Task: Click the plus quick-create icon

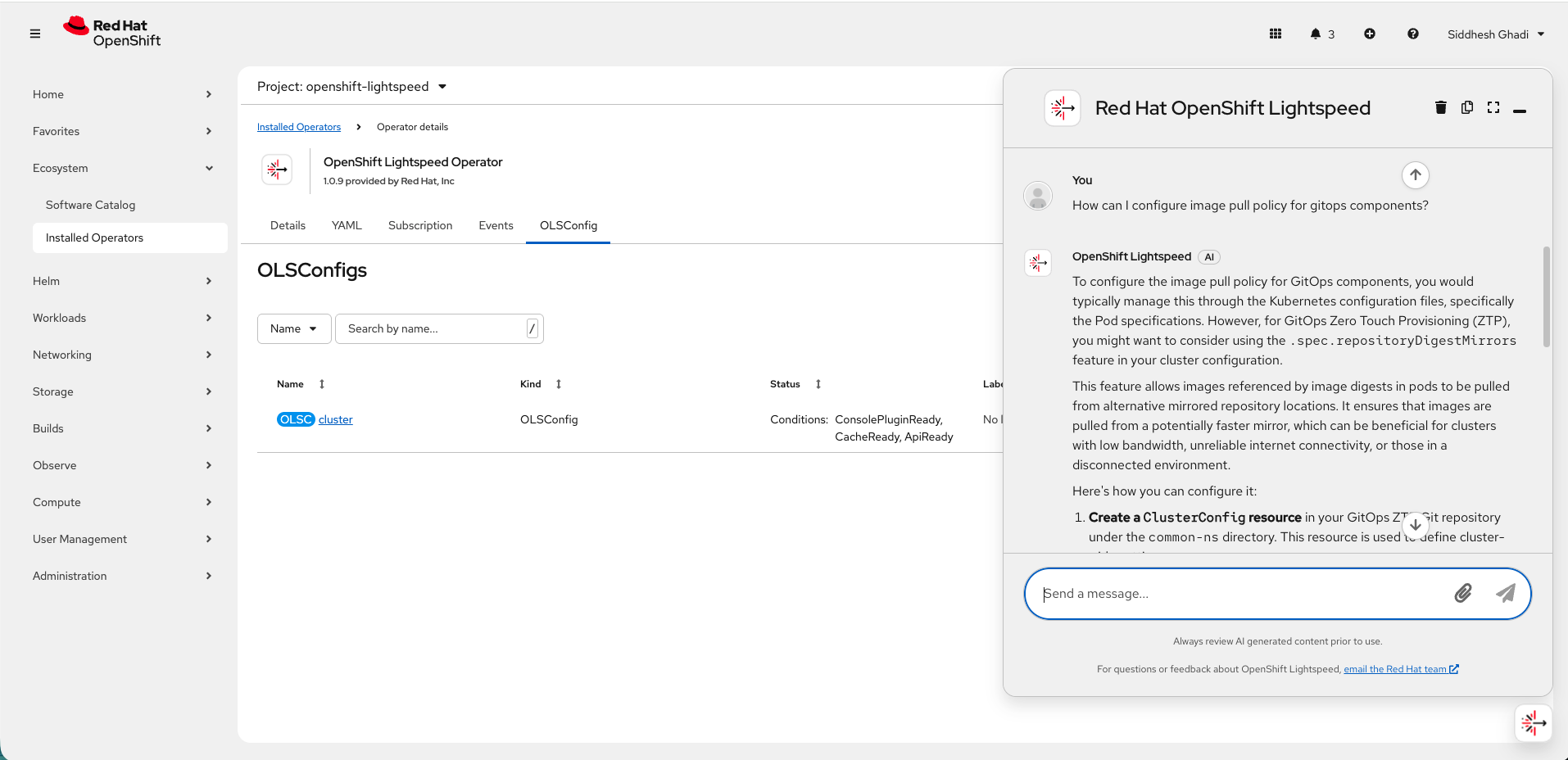Action: click(x=1370, y=34)
